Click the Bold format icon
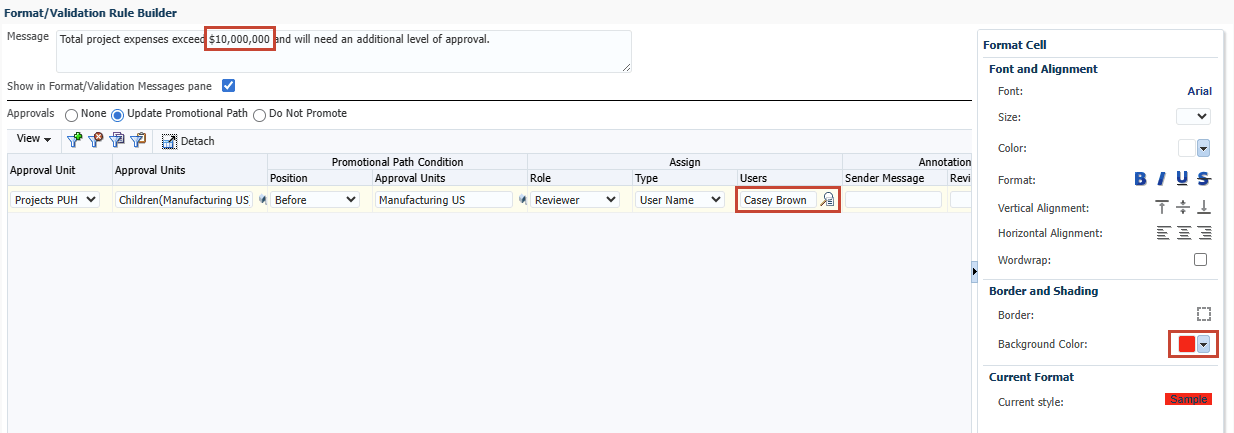 pyautogui.click(x=1141, y=179)
